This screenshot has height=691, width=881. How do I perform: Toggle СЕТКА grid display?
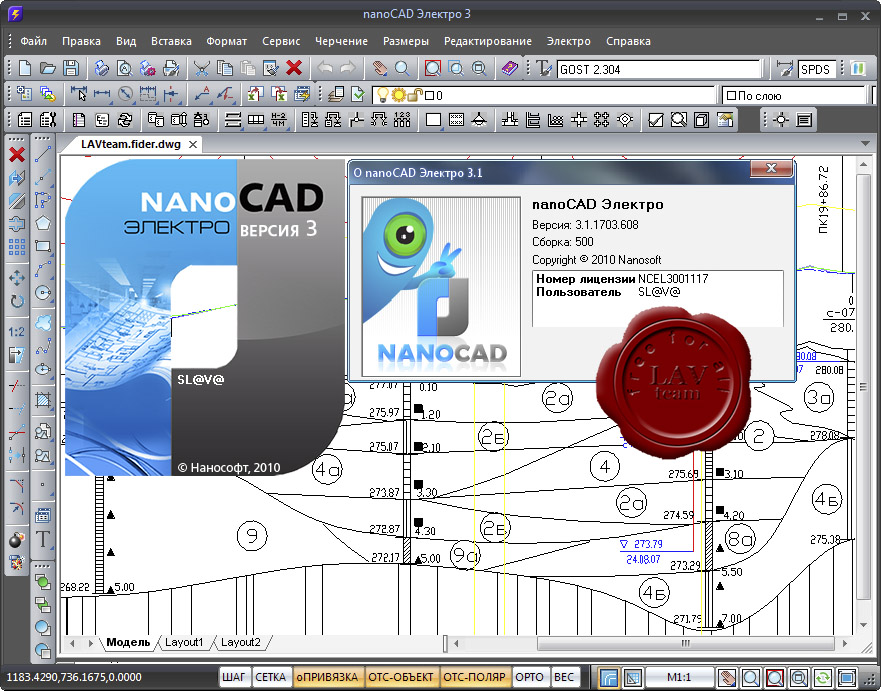271,677
